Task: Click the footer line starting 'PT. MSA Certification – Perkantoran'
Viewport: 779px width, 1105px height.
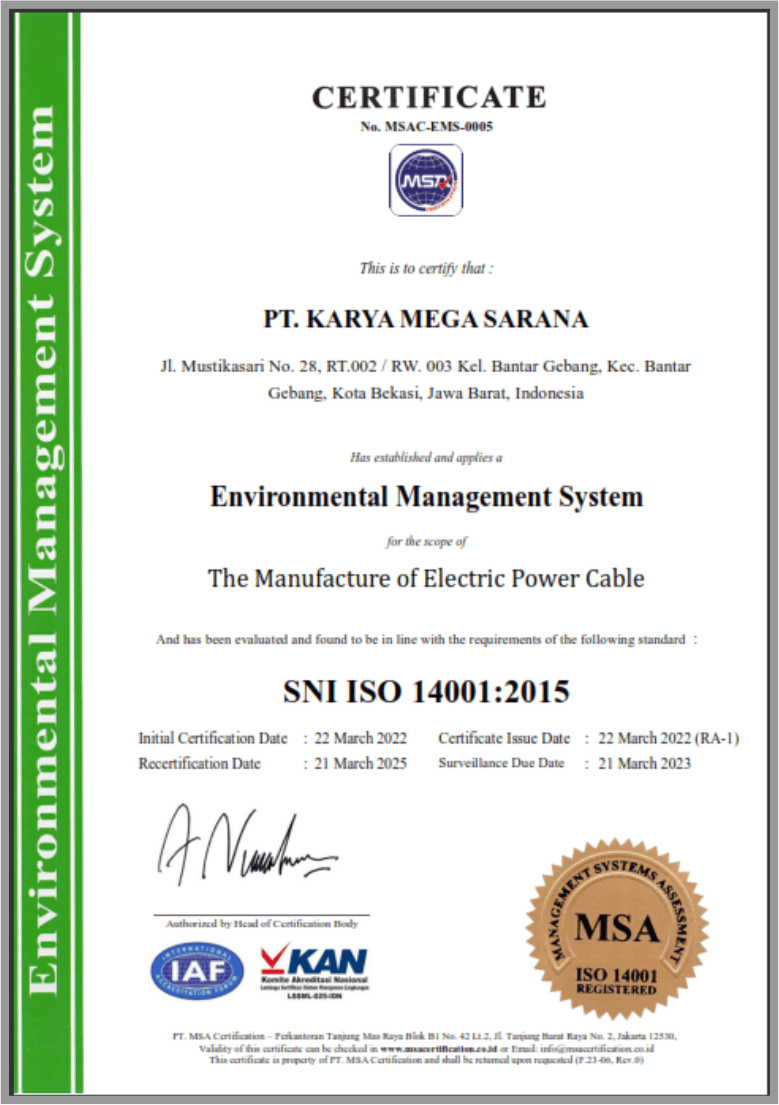Action: (425, 1037)
